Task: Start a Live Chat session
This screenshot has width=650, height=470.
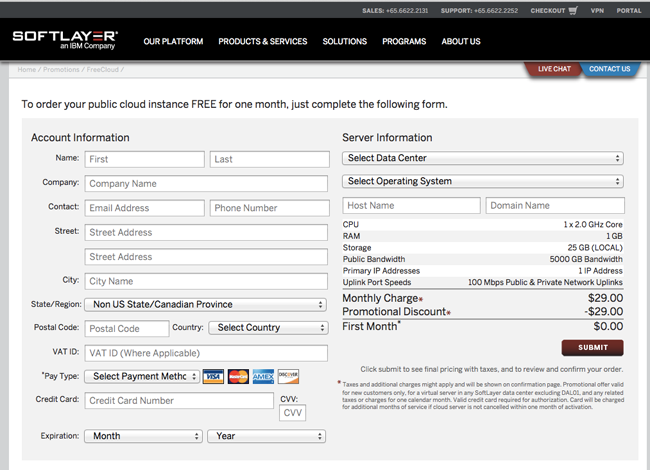Action: pos(553,69)
